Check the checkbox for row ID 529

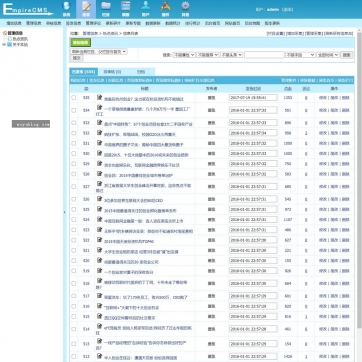[x=74, y=164]
